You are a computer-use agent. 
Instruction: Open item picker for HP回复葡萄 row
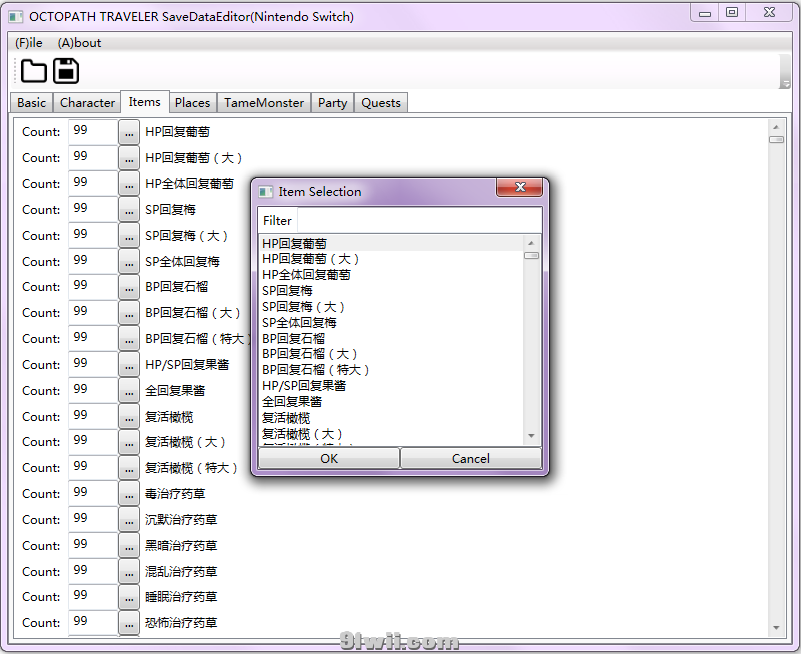click(129, 132)
